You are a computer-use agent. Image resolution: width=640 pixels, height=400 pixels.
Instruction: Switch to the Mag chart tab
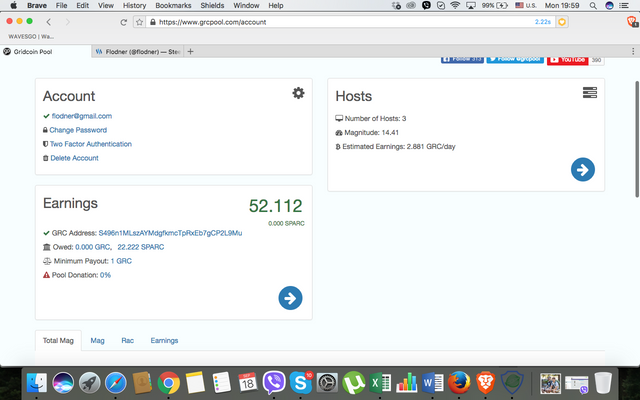(97, 341)
